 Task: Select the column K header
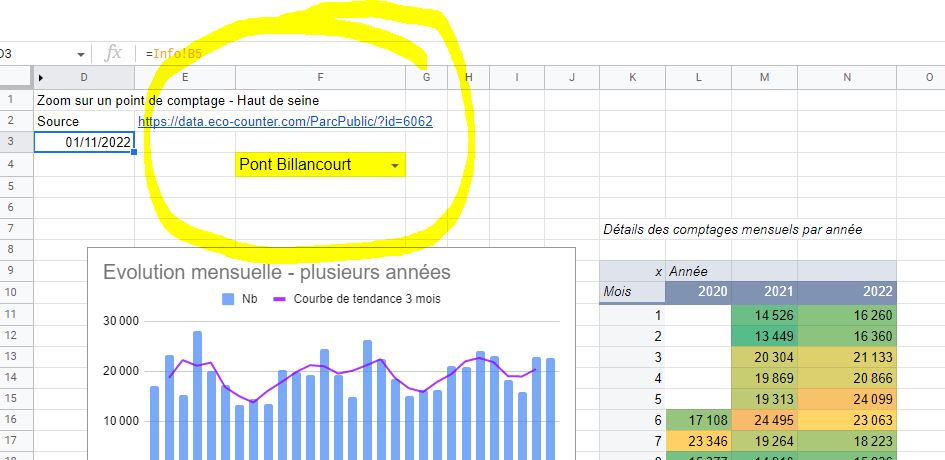[632, 78]
